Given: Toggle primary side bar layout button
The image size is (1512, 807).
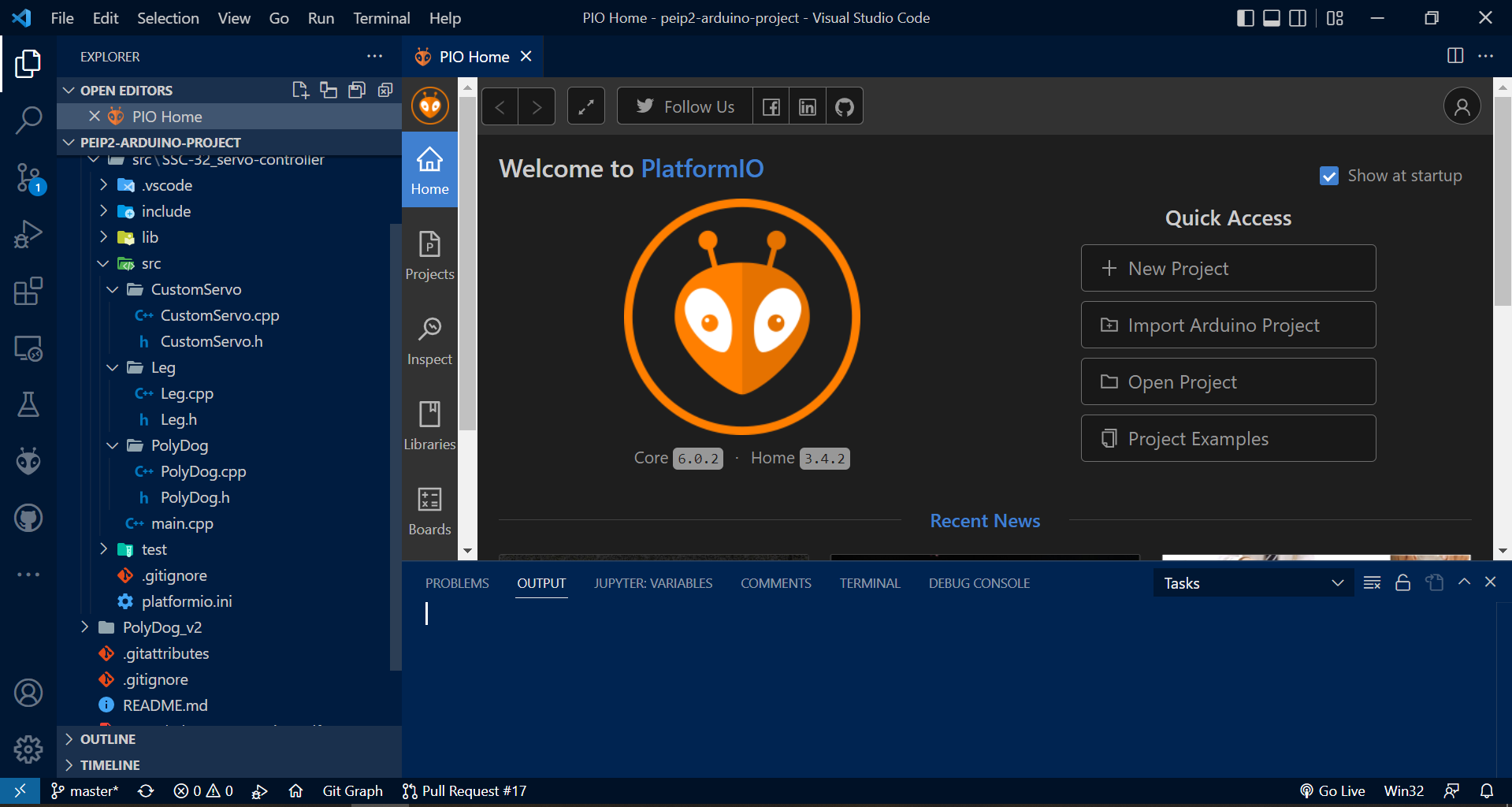Looking at the screenshot, I should pos(1245,18).
